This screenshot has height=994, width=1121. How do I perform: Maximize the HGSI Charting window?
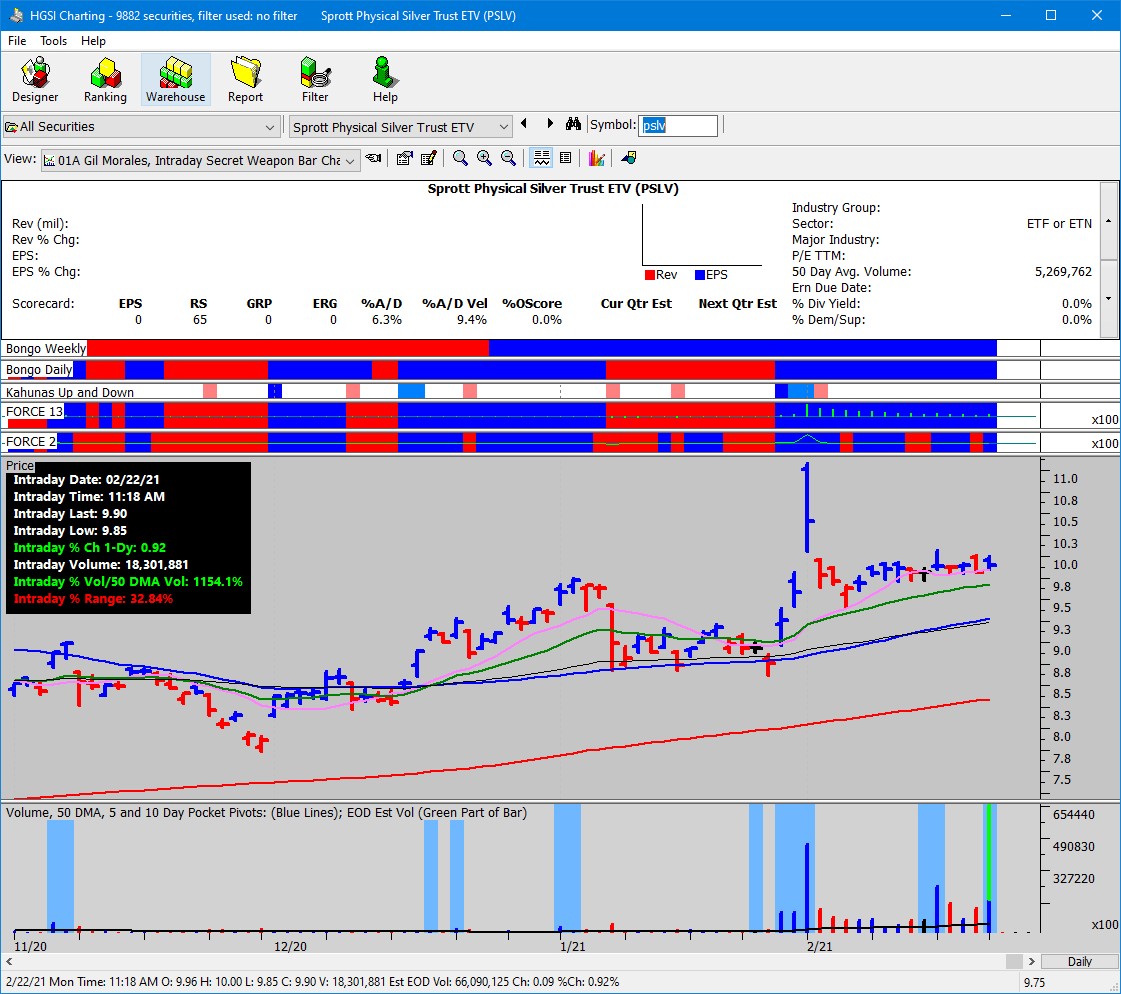pyautogui.click(x=1051, y=15)
